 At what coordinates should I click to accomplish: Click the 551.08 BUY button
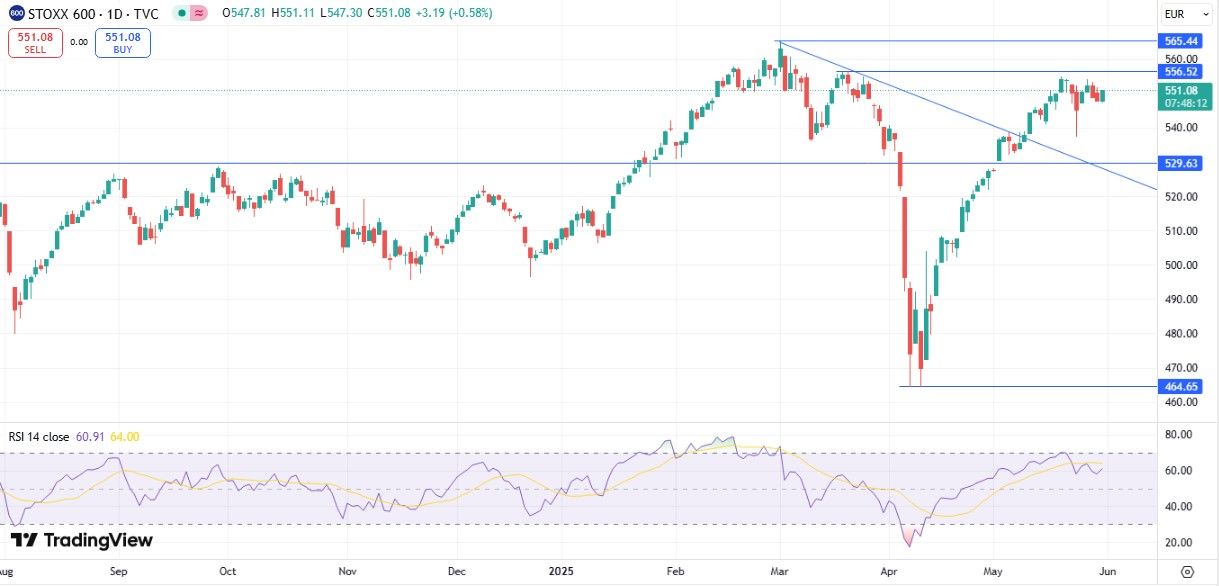(x=122, y=42)
